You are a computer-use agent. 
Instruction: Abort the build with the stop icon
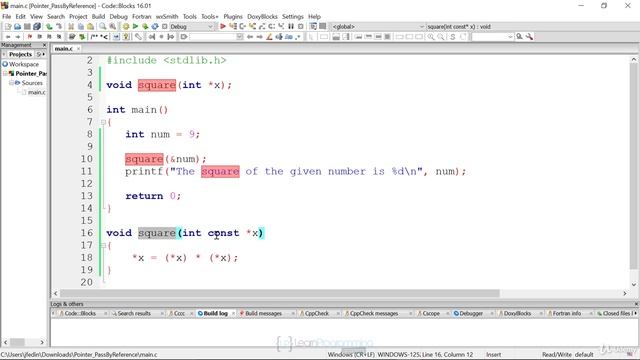coord(164,27)
